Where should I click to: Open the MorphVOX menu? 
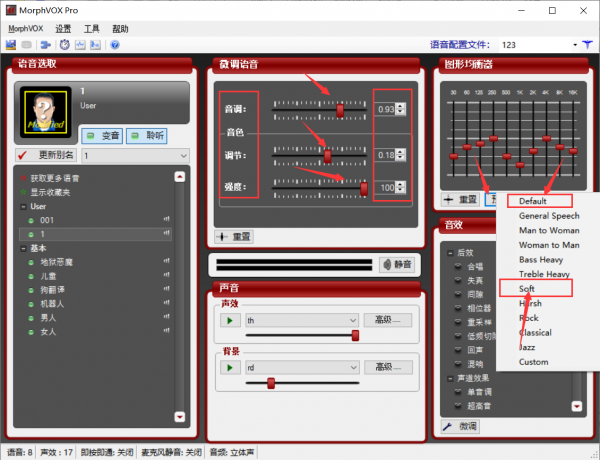pyautogui.click(x=26, y=29)
